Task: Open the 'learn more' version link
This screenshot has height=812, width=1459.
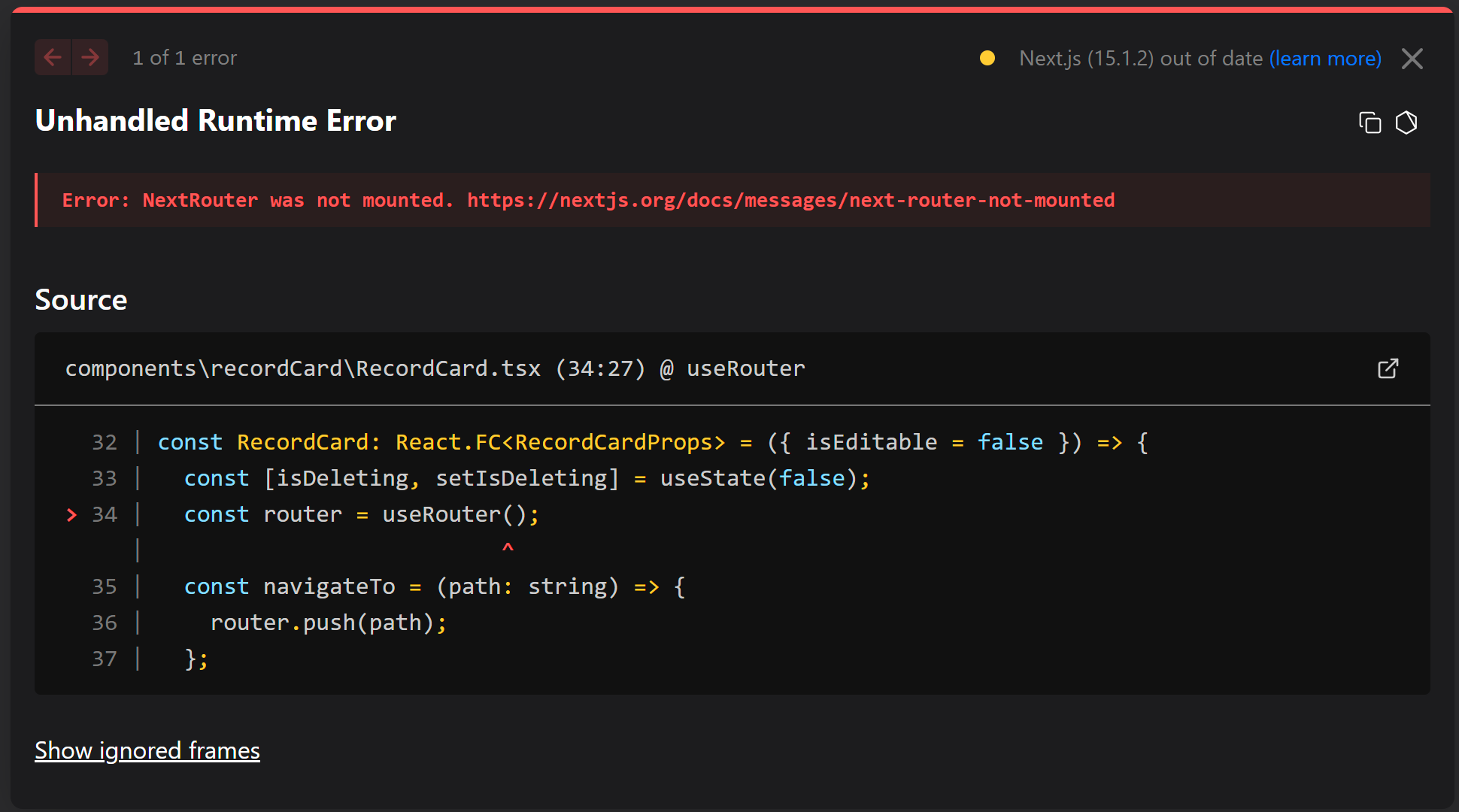Action: click(1325, 59)
